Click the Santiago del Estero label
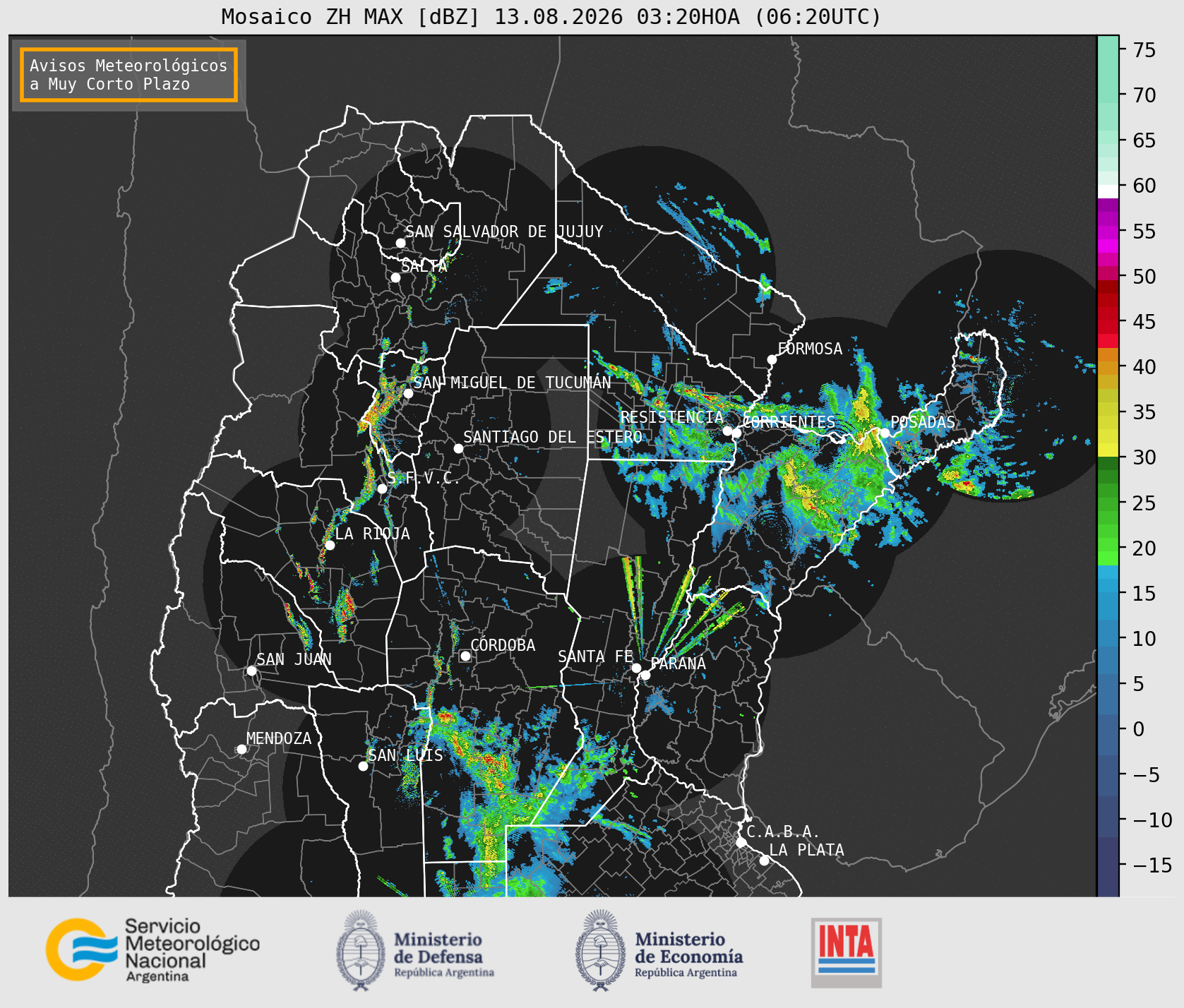Viewport: 1184px width, 1008px height. click(553, 437)
